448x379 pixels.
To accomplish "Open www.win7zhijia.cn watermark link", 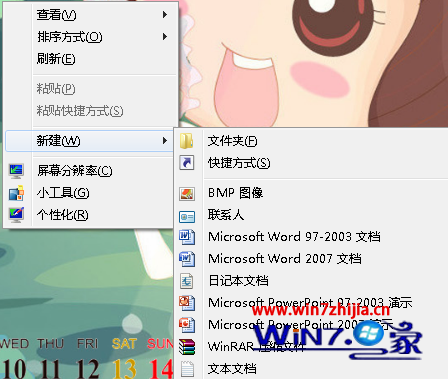I will click(x=320, y=311).
